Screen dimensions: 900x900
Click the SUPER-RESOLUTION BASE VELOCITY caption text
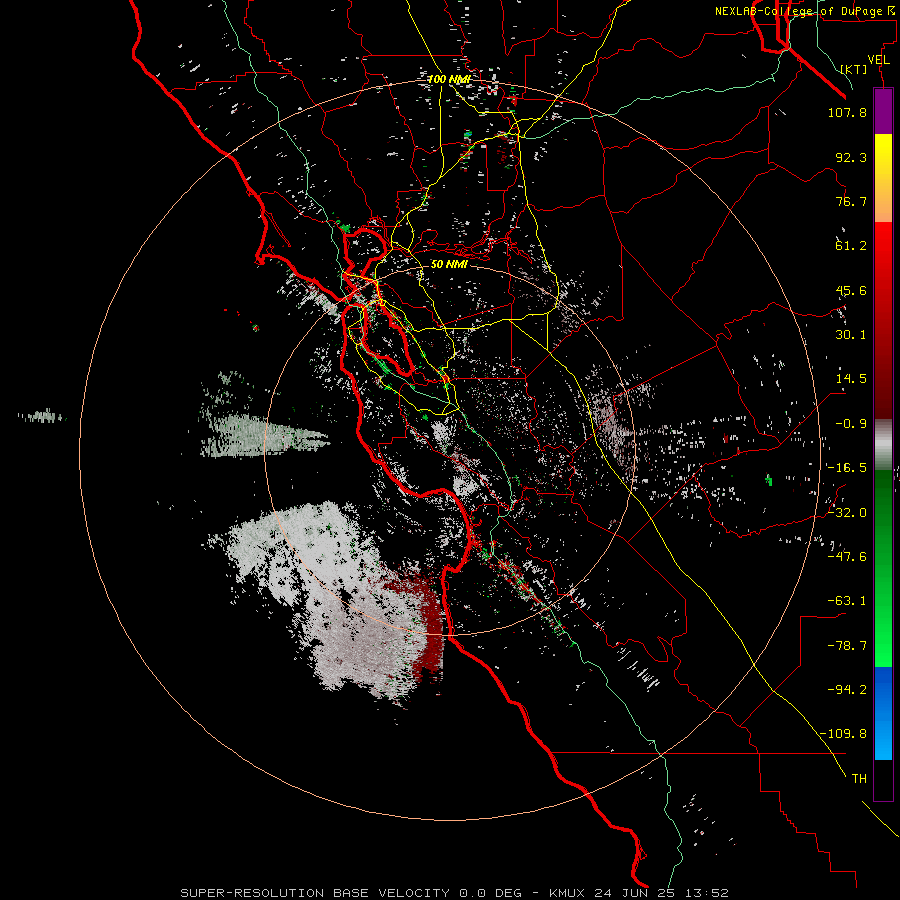(x=315, y=893)
